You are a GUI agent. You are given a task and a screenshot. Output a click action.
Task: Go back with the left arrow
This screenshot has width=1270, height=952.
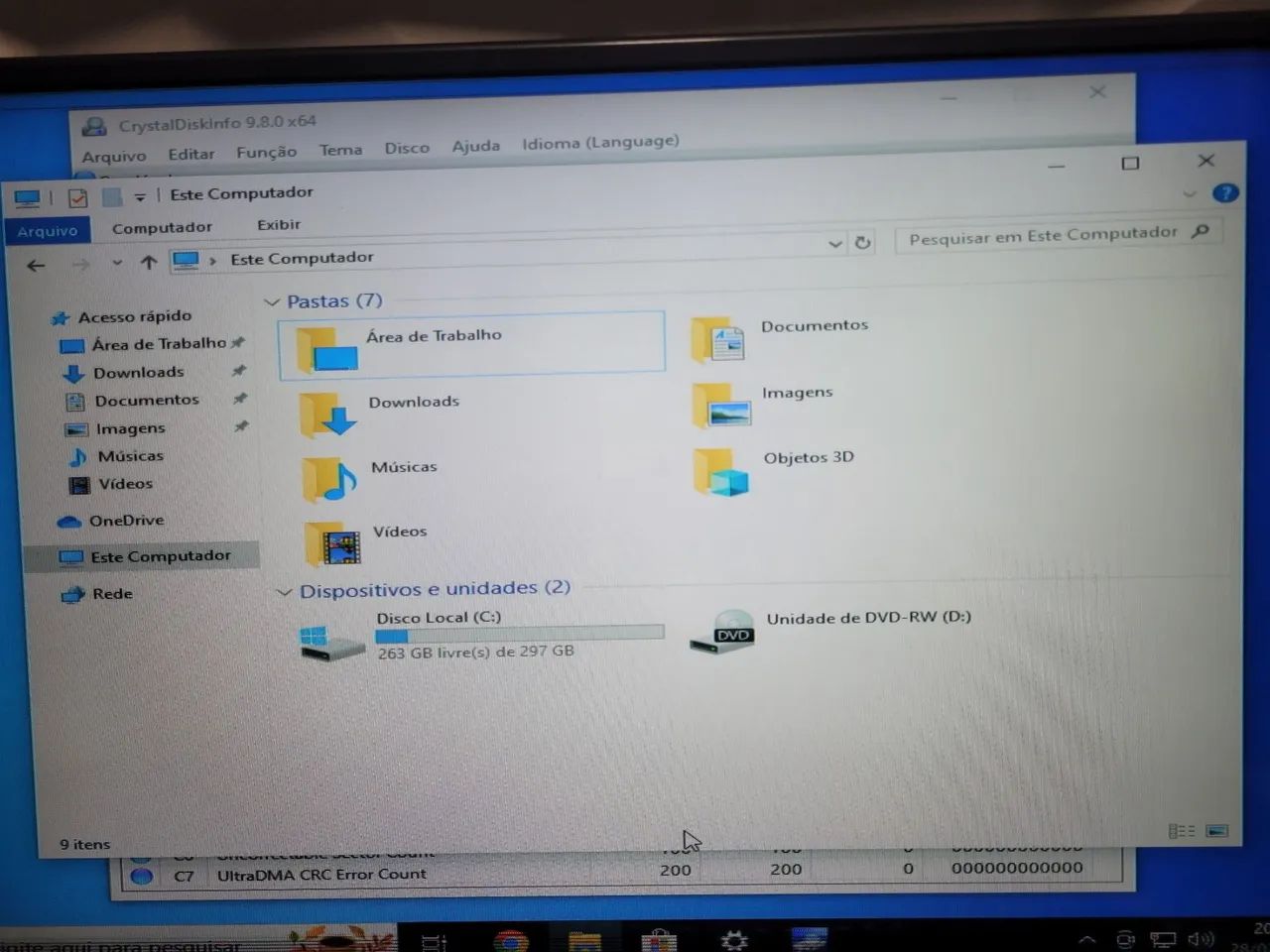coord(36,265)
